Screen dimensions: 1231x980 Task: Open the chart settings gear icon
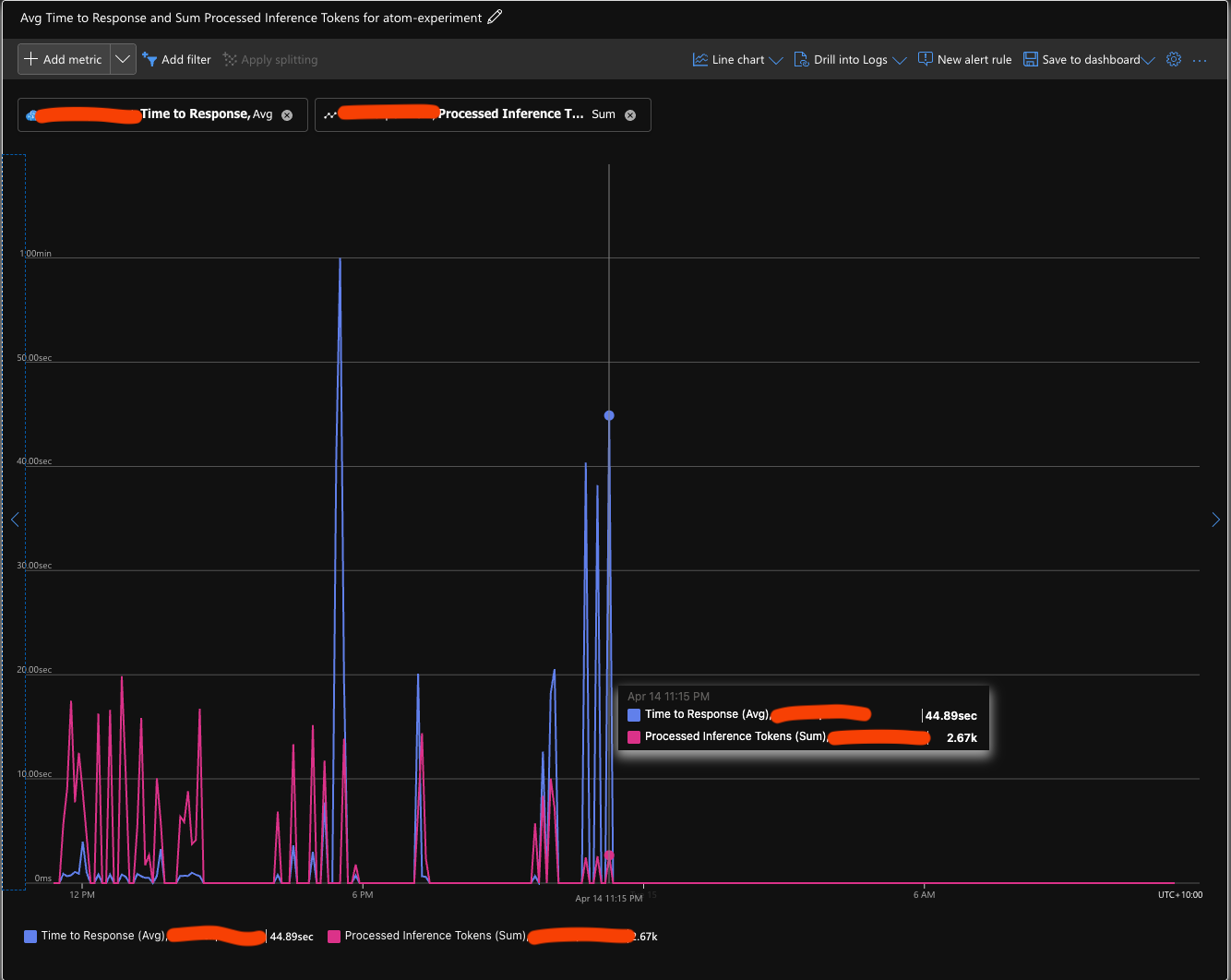(1174, 58)
